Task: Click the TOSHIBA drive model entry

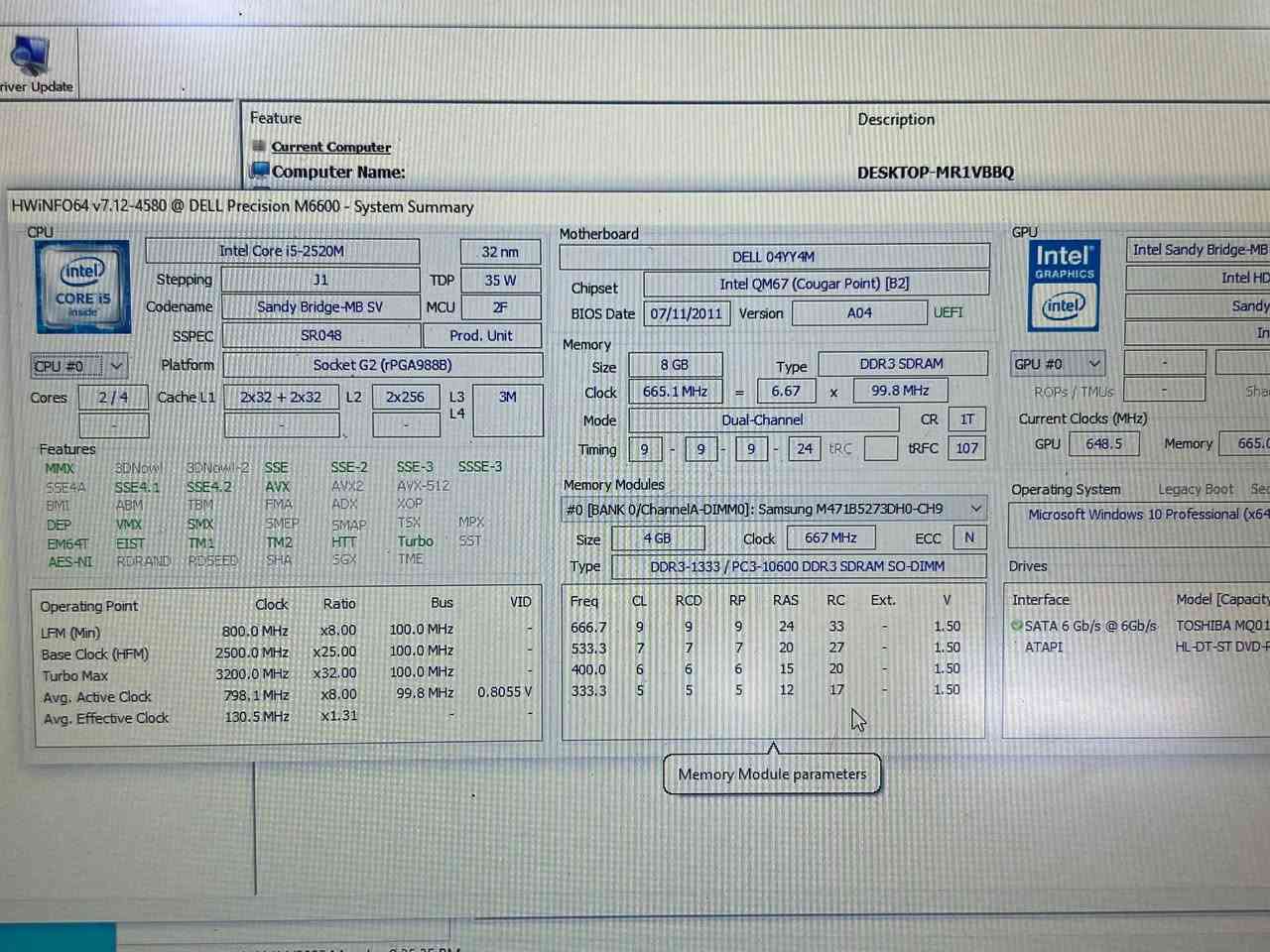Action: point(1222,626)
